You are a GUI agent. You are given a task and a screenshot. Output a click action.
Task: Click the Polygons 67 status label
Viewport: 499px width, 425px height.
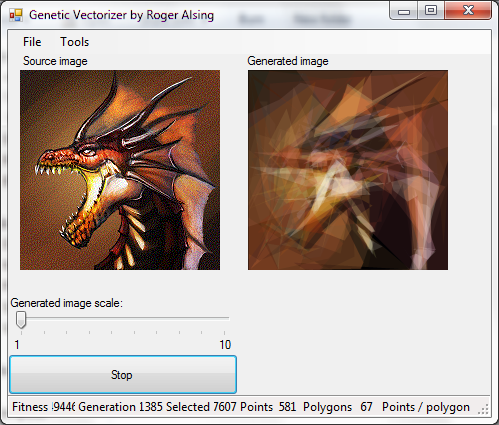(x=337, y=407)
